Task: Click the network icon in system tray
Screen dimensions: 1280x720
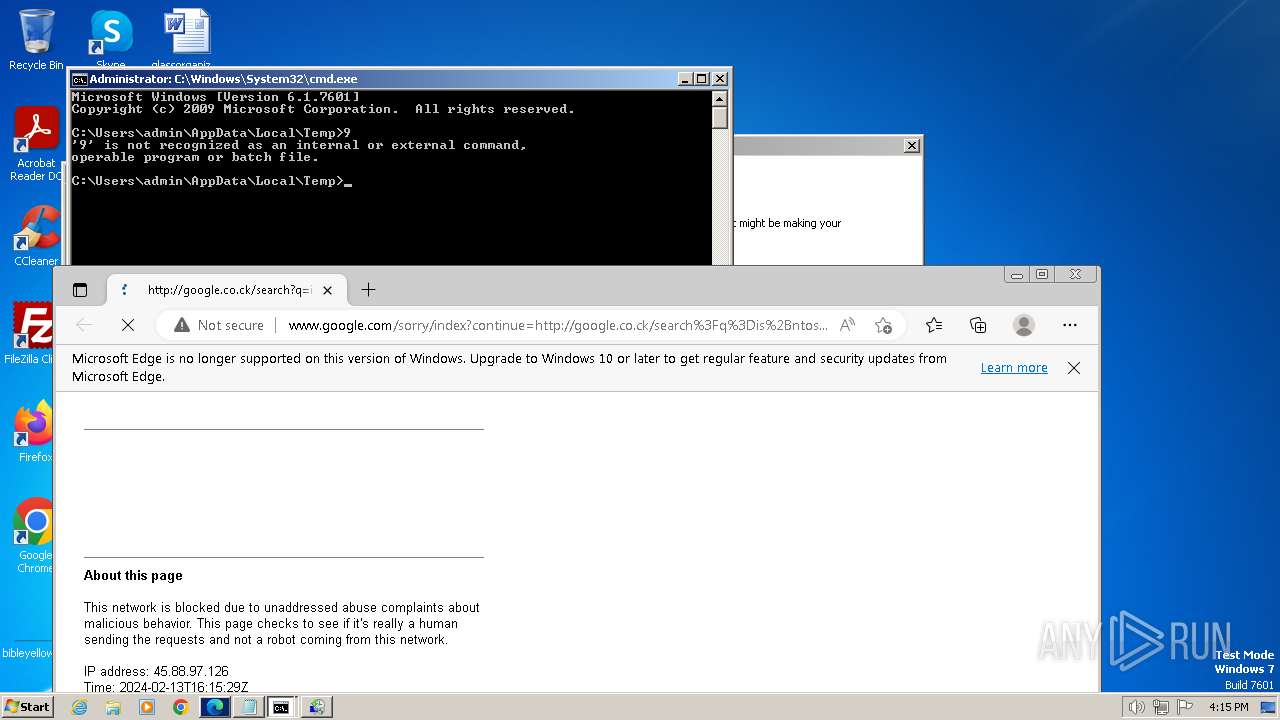Action: coord(1160,707)
